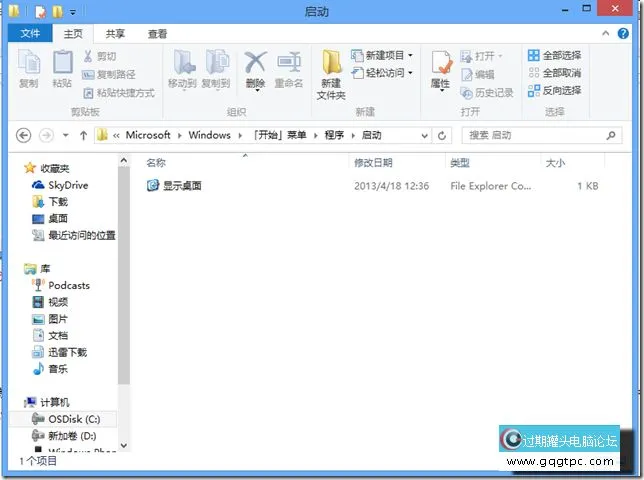Open Desktop (桌面) in favorites
The height and width of the screenshot is (480, 644).
(x=50, y=218)
